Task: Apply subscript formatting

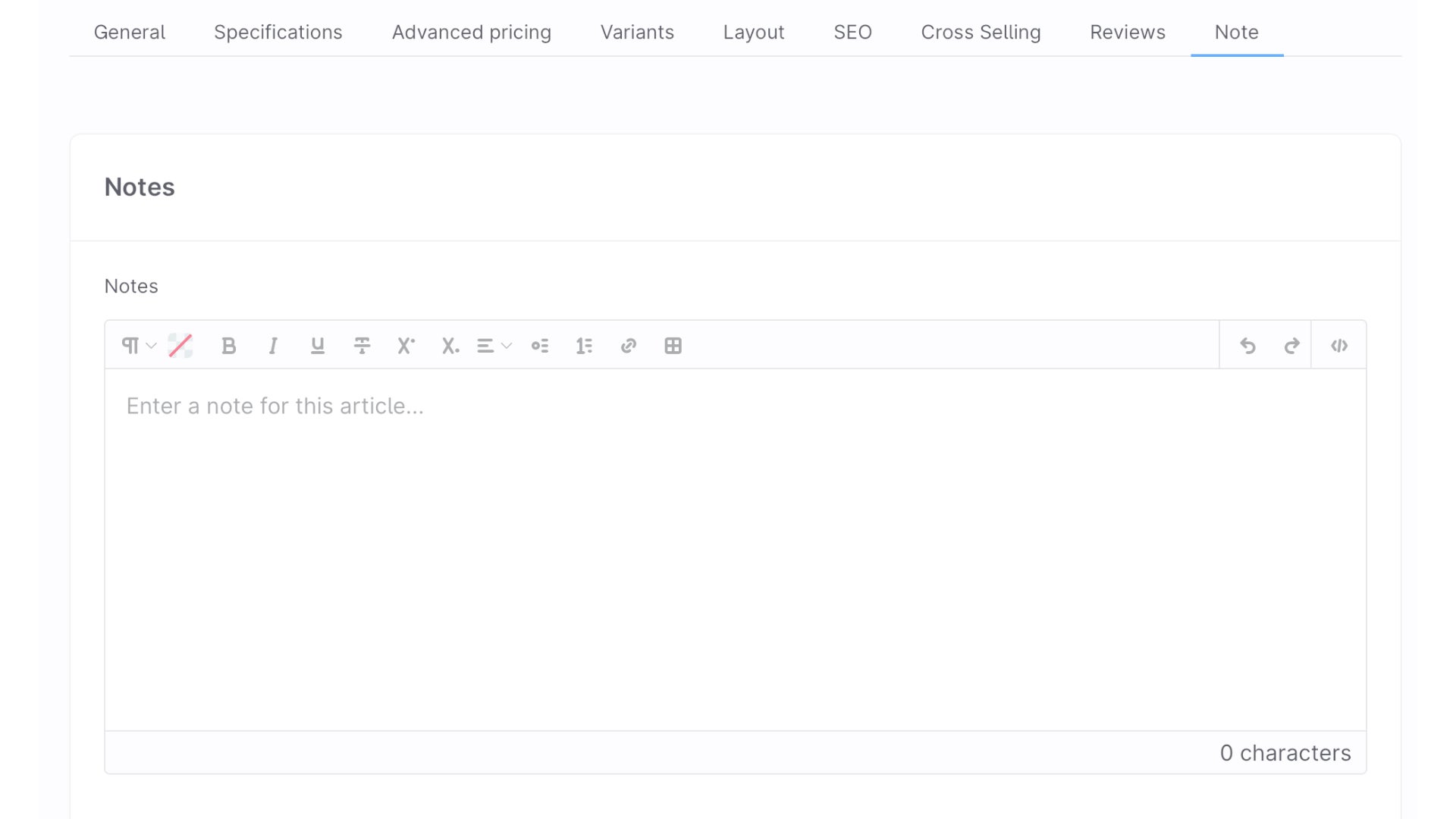Action: click(x=450, y=346)
